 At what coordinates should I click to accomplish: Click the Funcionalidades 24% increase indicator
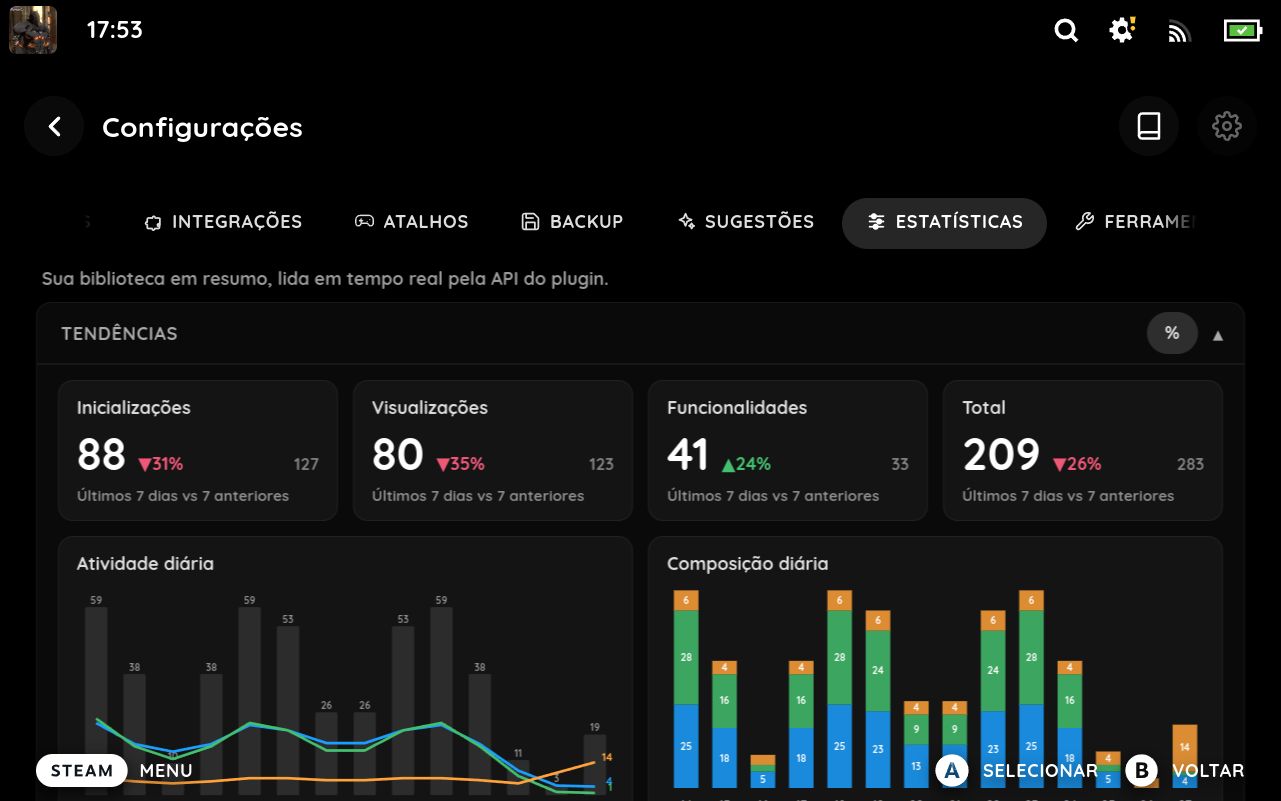coord(746,464)
